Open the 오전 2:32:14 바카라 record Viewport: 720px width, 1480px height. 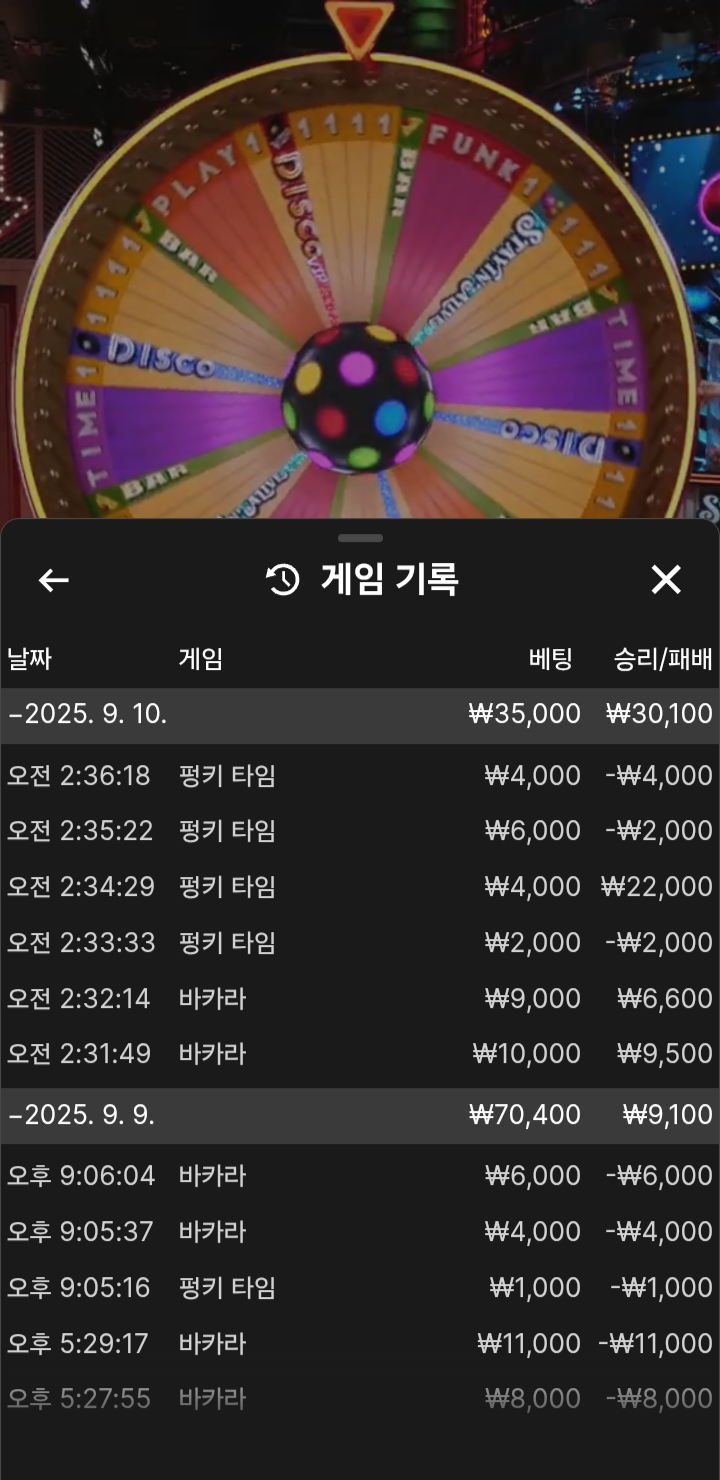pos(360,999)
